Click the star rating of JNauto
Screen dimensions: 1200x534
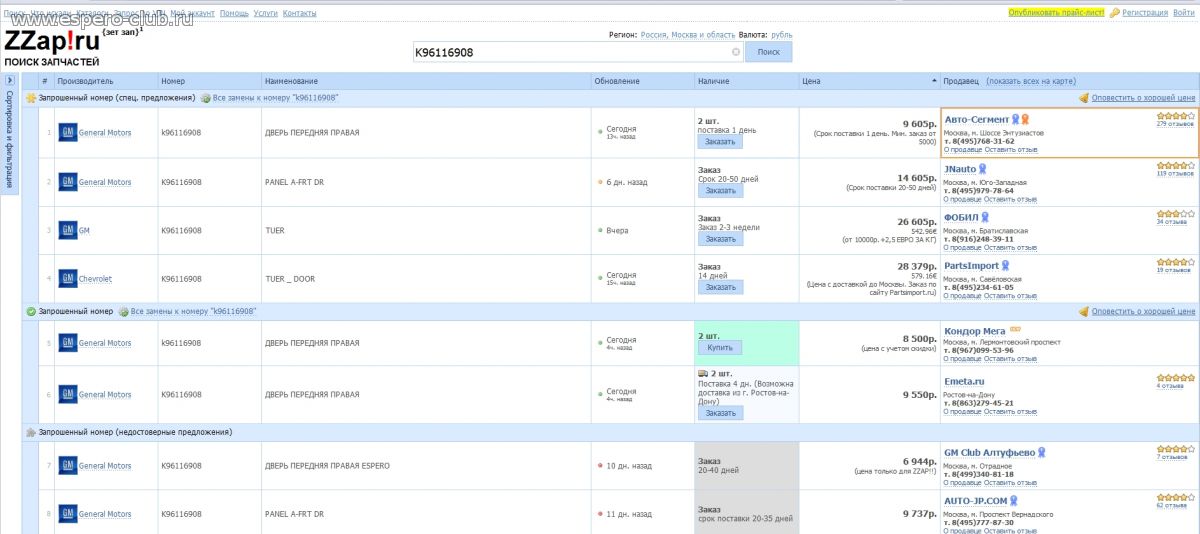click(1175, 165)
